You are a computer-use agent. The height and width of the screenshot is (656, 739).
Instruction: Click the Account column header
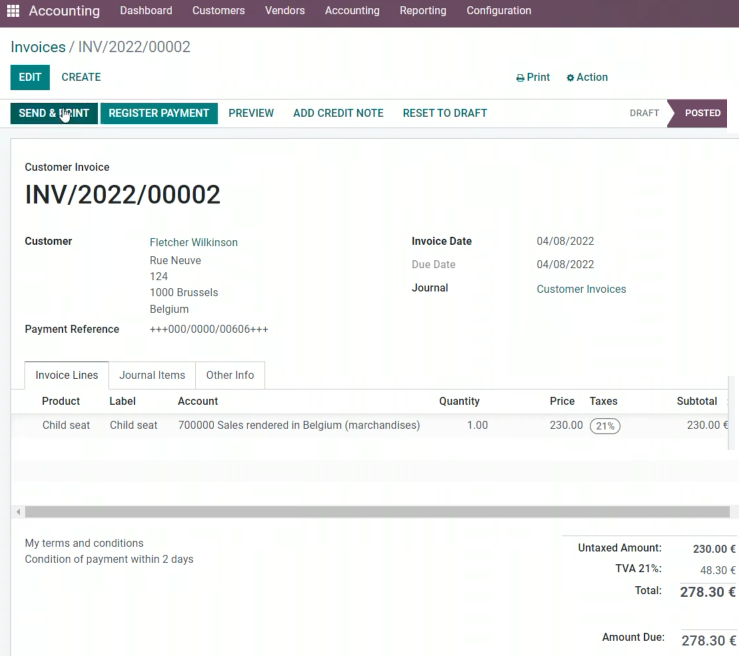[x=198, y=401]
